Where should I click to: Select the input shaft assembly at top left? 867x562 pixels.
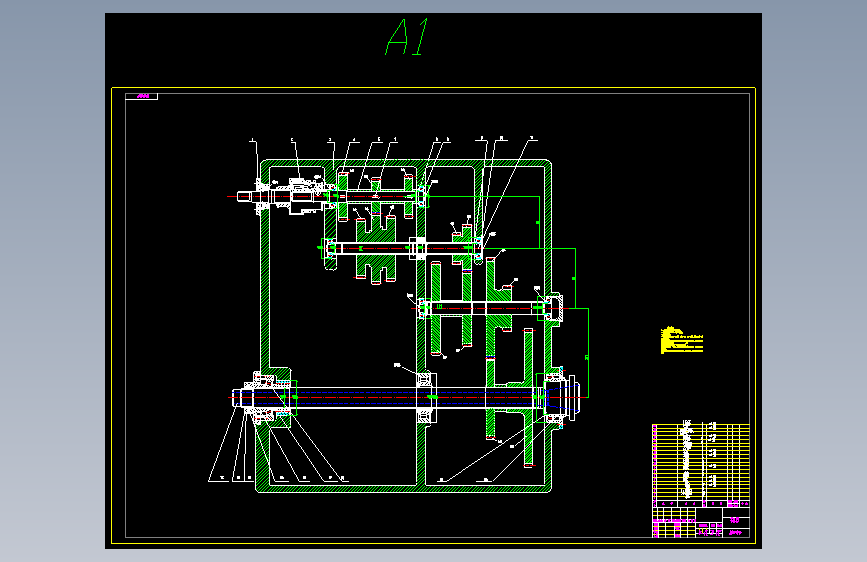click(x=285, y=196)
